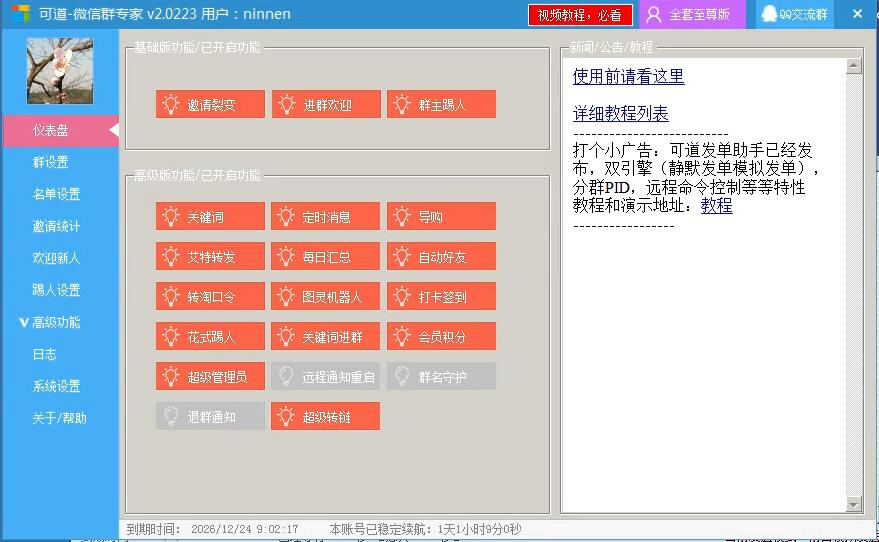This screenshot has width=879, height=542.
Task: Expand the 高级功能 sidebar section
Action: point(56,322)
